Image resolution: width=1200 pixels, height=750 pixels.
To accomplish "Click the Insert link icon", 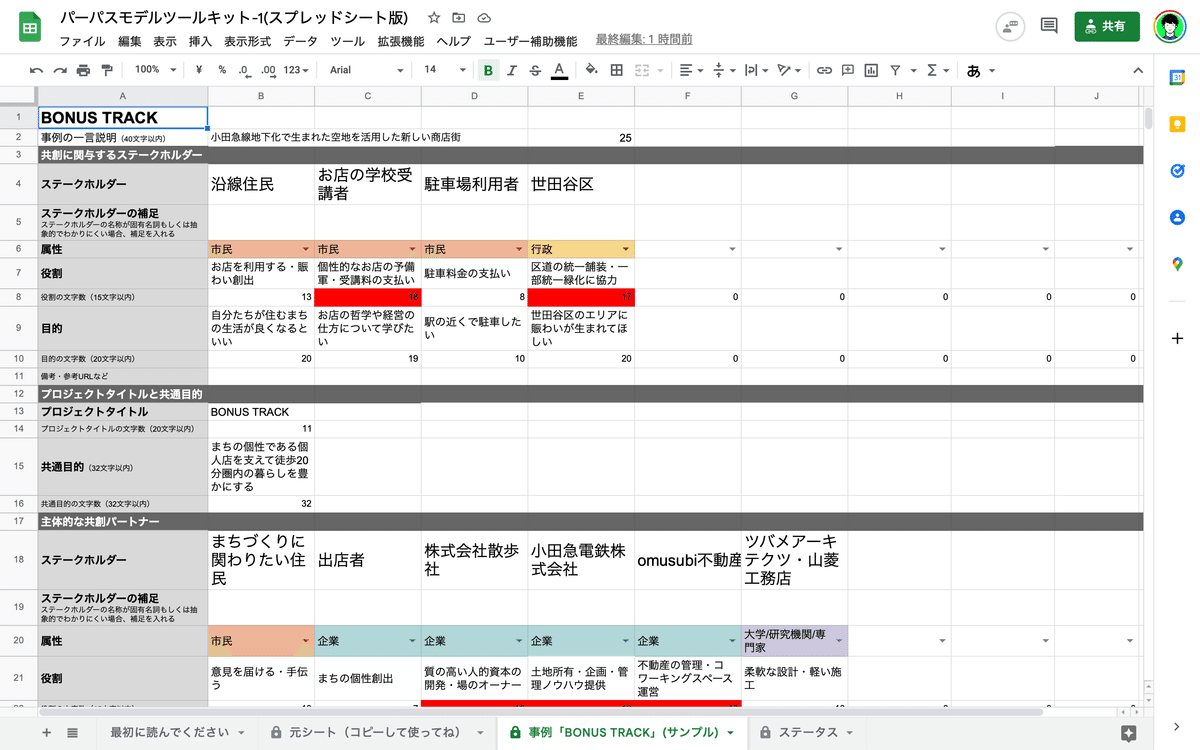I will coord(824,70).
